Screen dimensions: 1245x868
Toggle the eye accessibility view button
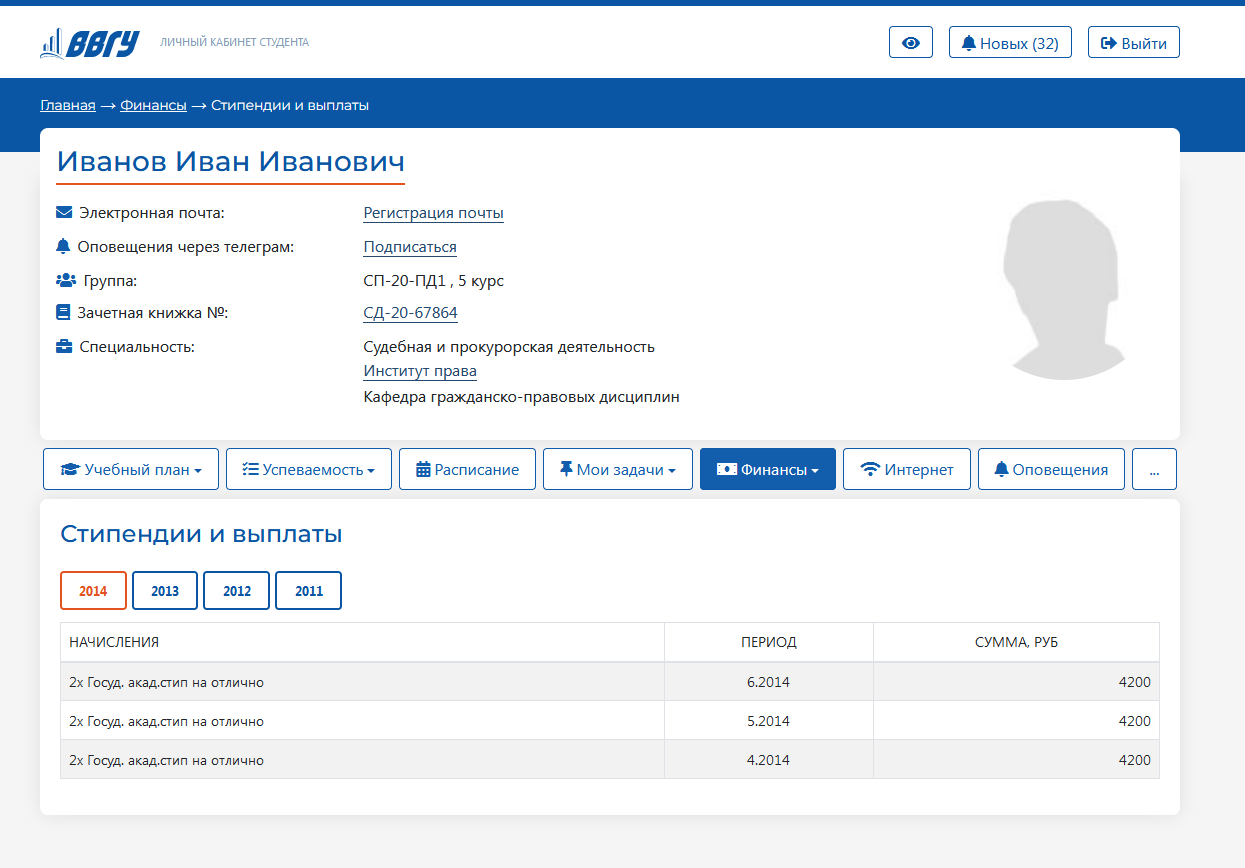[x=910, y=43]
